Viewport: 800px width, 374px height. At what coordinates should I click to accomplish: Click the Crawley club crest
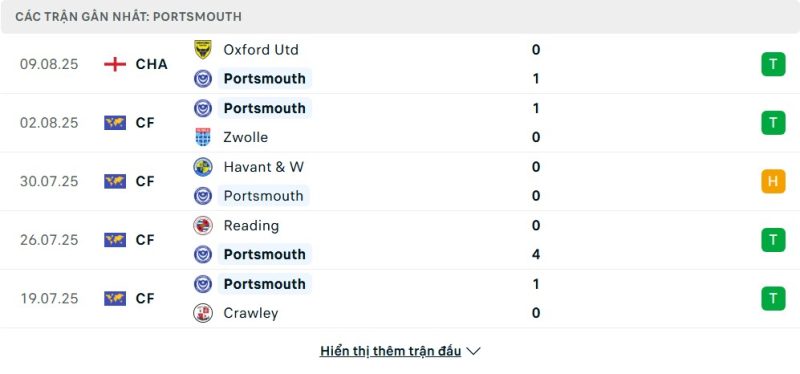point(203,313)
